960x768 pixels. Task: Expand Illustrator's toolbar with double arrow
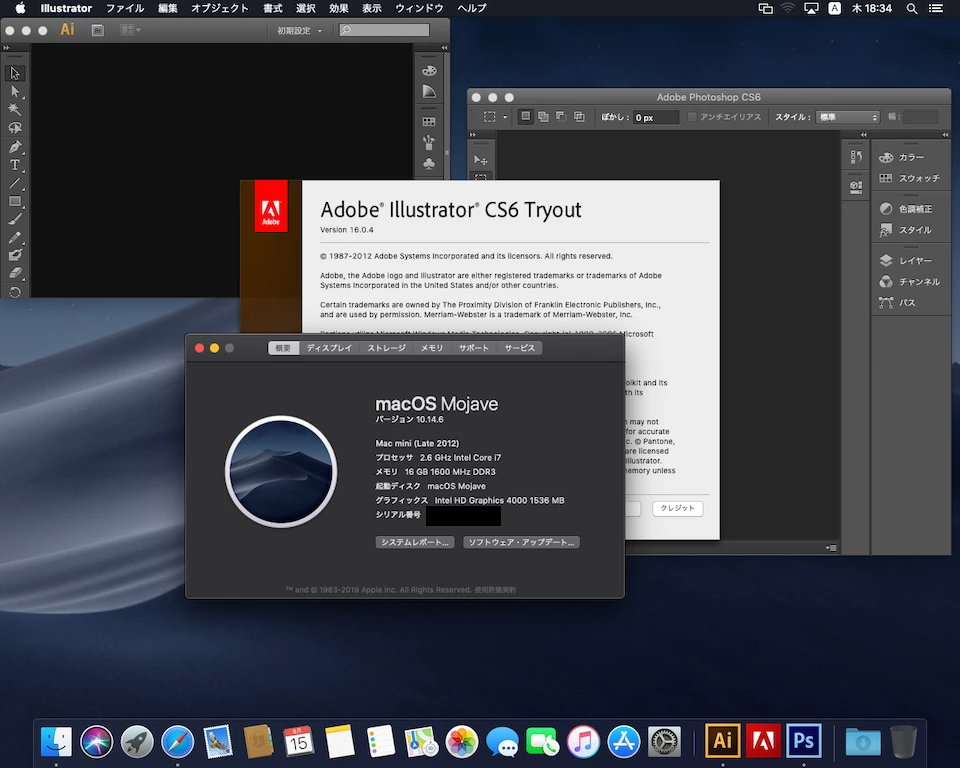[6, 48]
